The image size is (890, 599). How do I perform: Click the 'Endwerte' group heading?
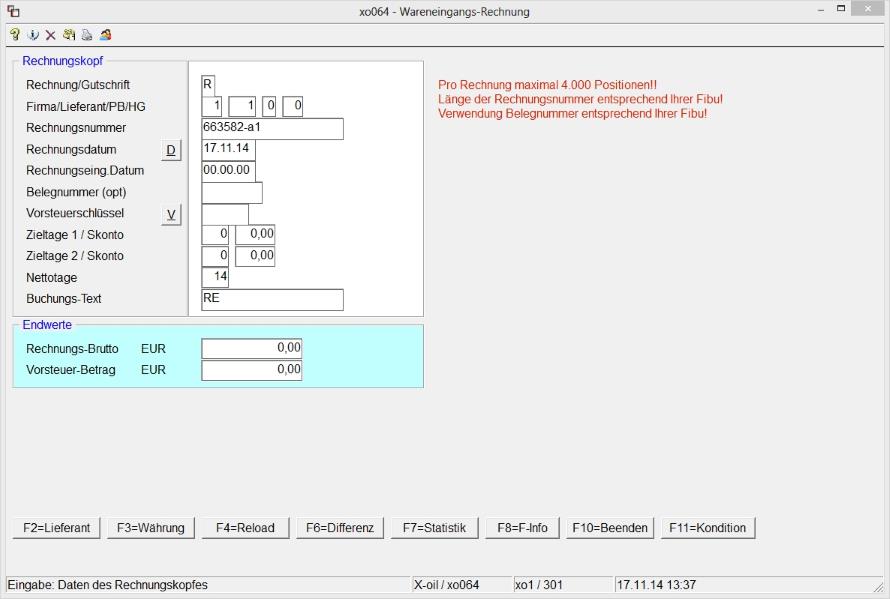coord(47,325)
